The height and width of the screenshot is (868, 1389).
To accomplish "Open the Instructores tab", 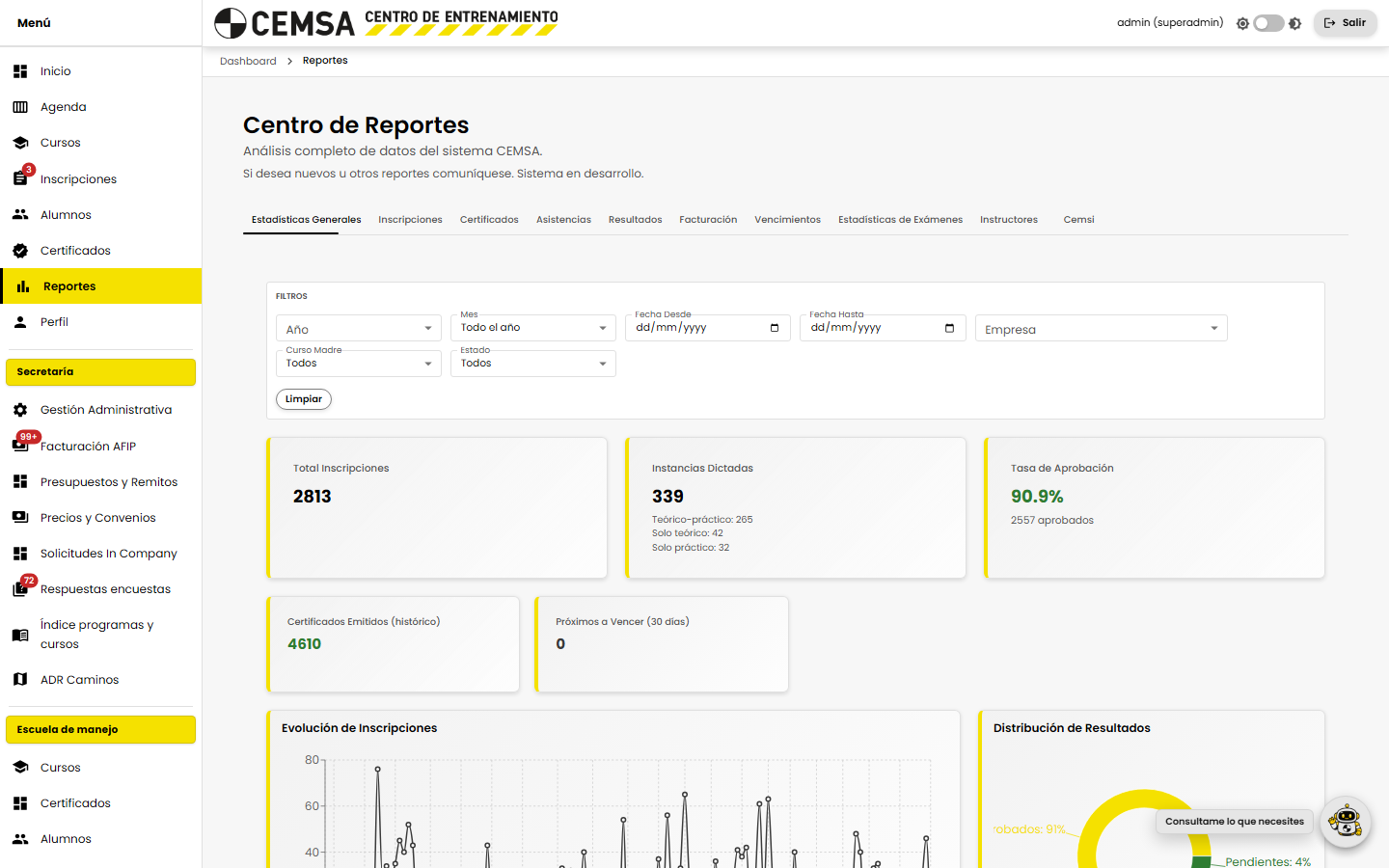I will pos(1009,220).
